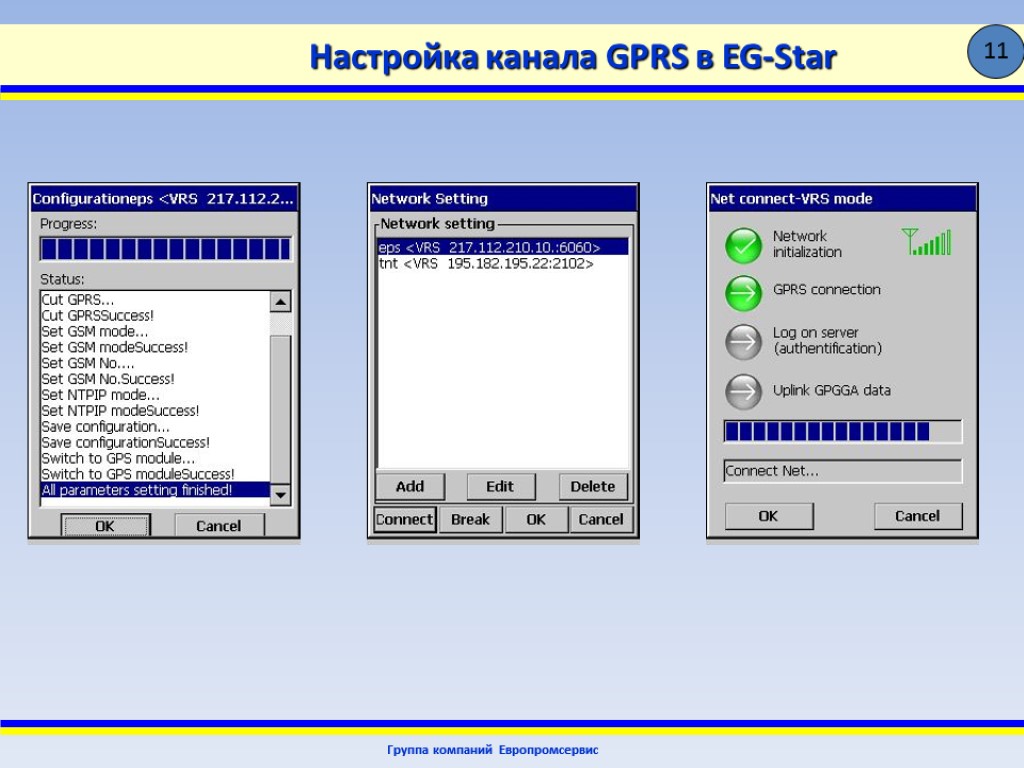Click the Net connect-VRS mode title bar
The width and height of the screenshot is (1024, 768).
click(842, 199)
